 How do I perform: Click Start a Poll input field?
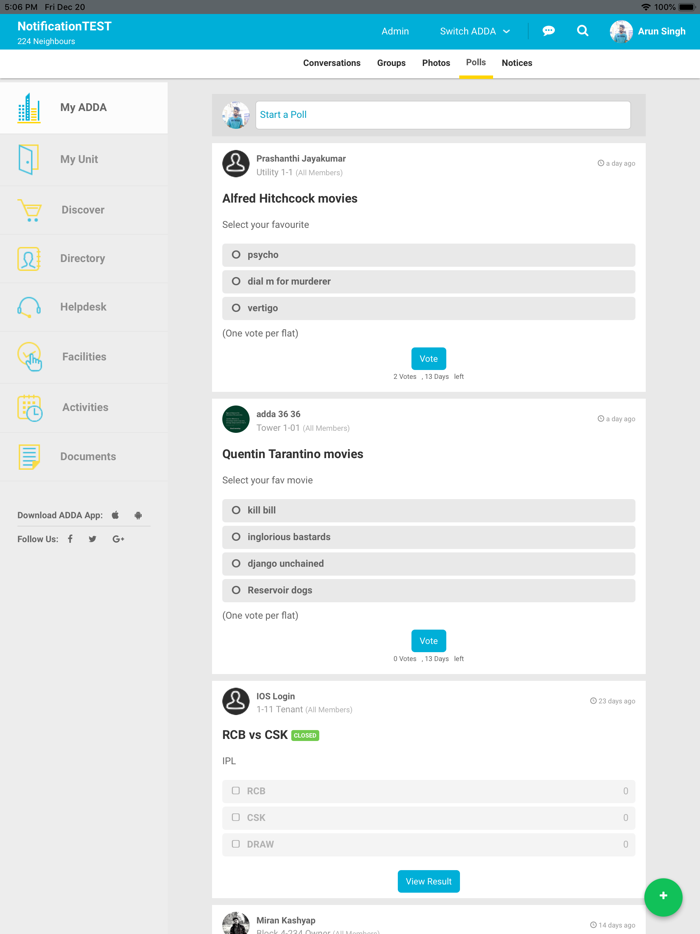[443, 115]
